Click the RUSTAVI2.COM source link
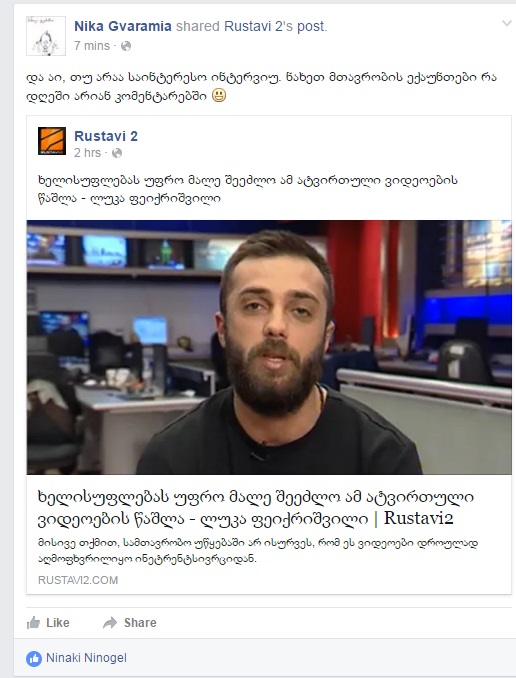The width and height of the screenshot is (516, 678). [78, 580]
